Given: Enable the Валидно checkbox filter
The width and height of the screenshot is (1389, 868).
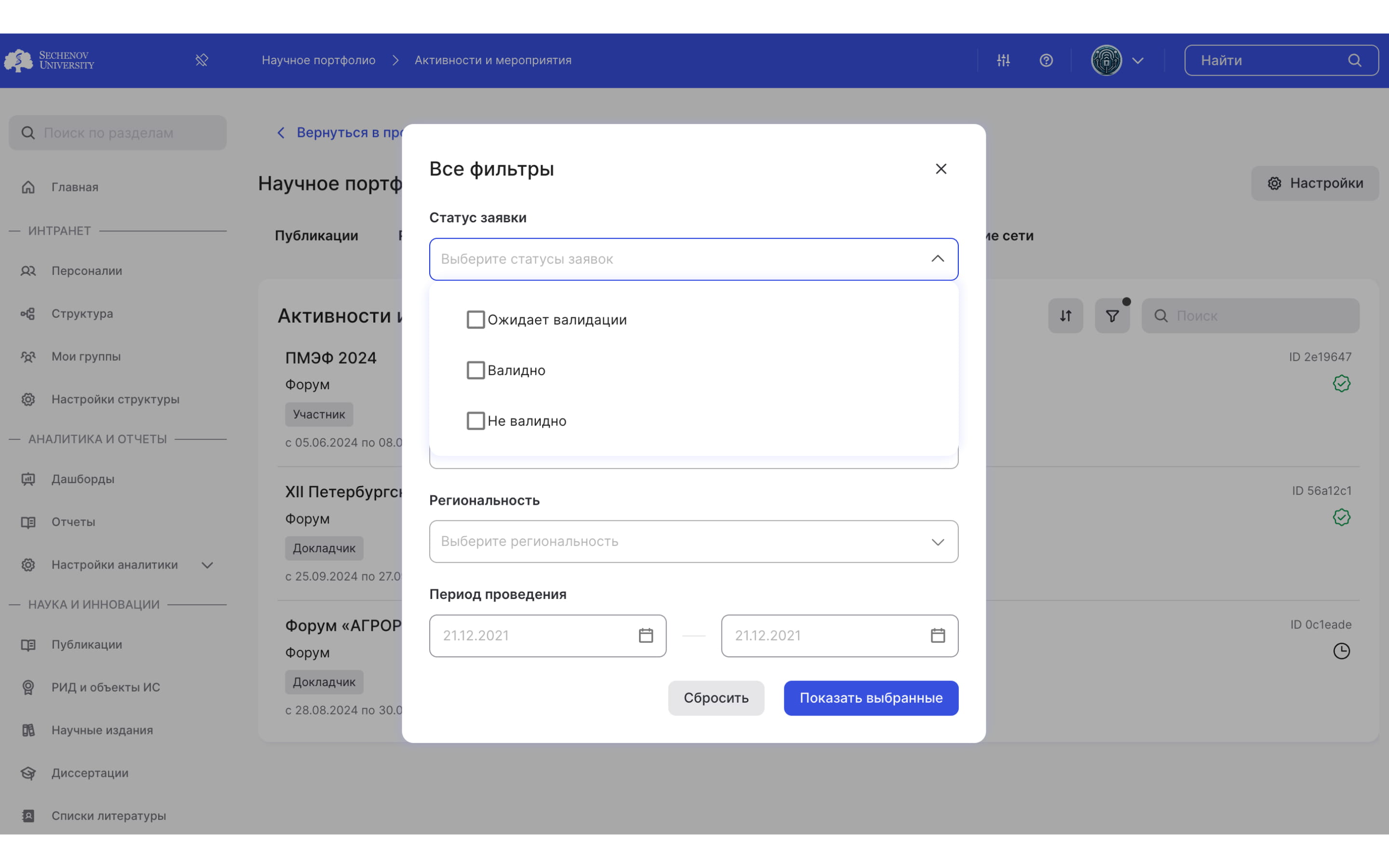Looking at the screenshot, I should (x=475, y=370).
